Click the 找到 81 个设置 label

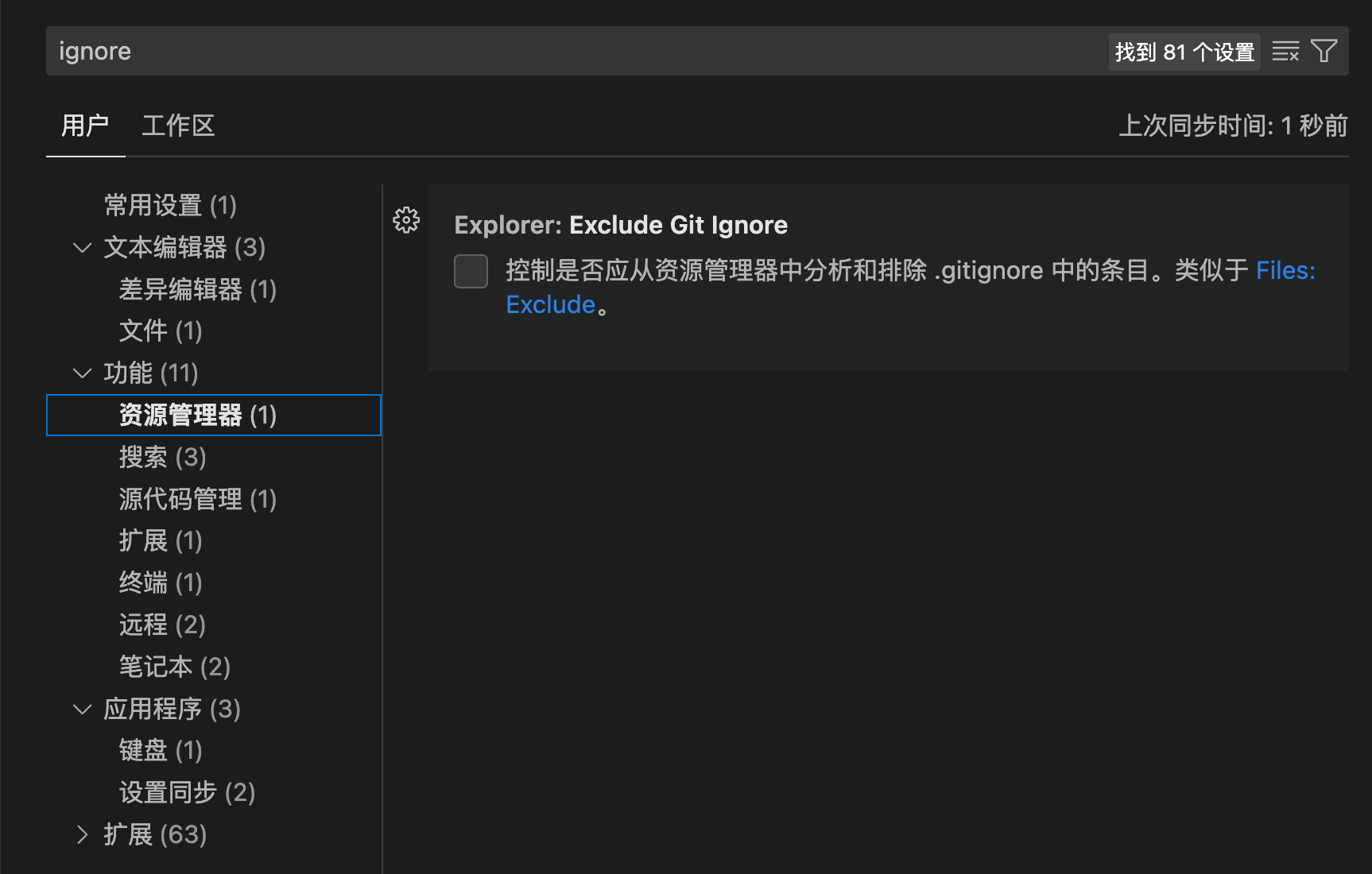1184,51
